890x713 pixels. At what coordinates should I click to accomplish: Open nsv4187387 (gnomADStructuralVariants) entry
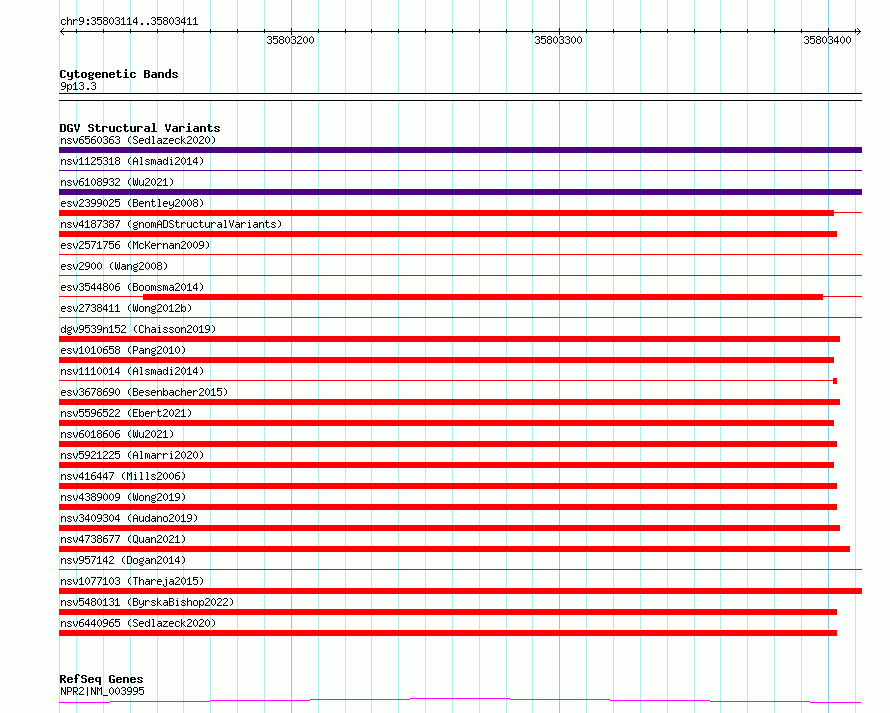(x=171, y=224)
